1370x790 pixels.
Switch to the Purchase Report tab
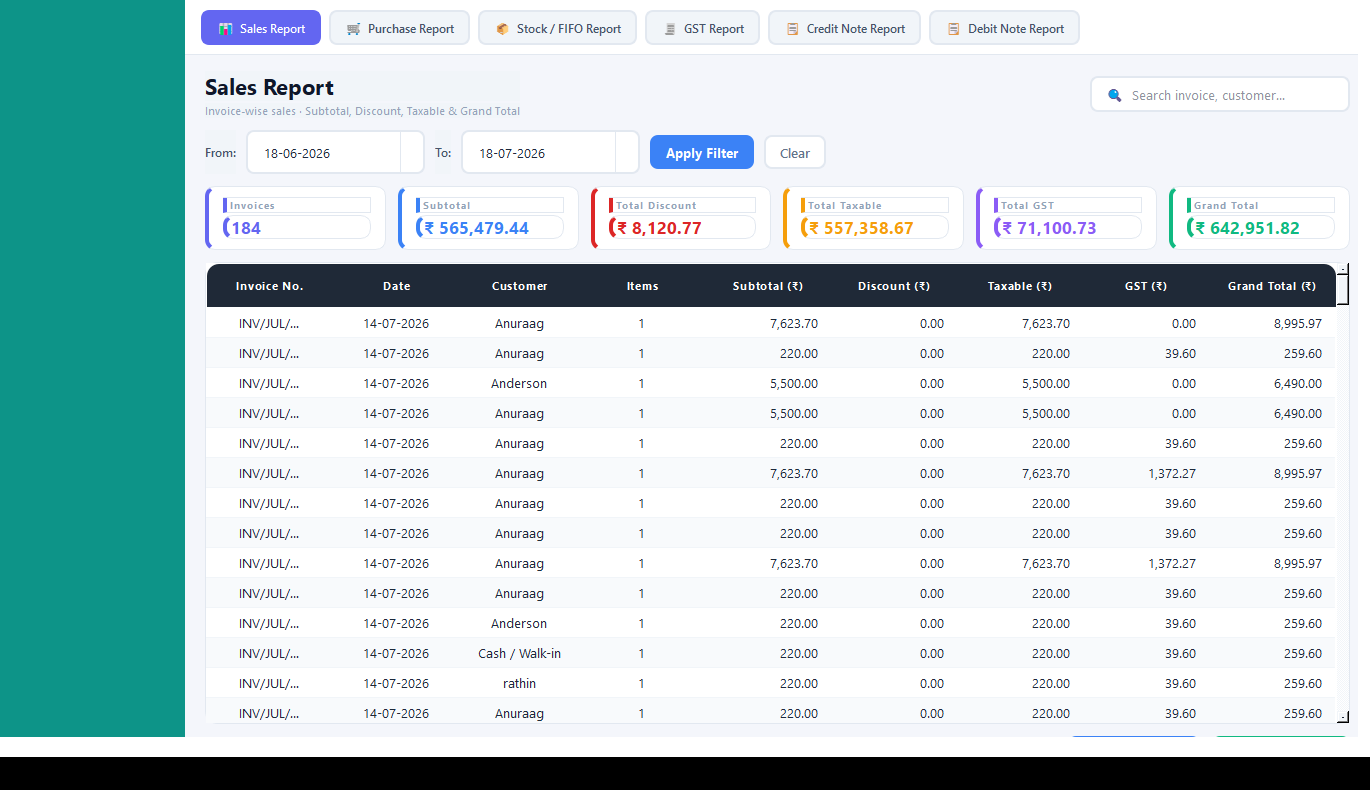pyautogui.click(x=400, y=28)
